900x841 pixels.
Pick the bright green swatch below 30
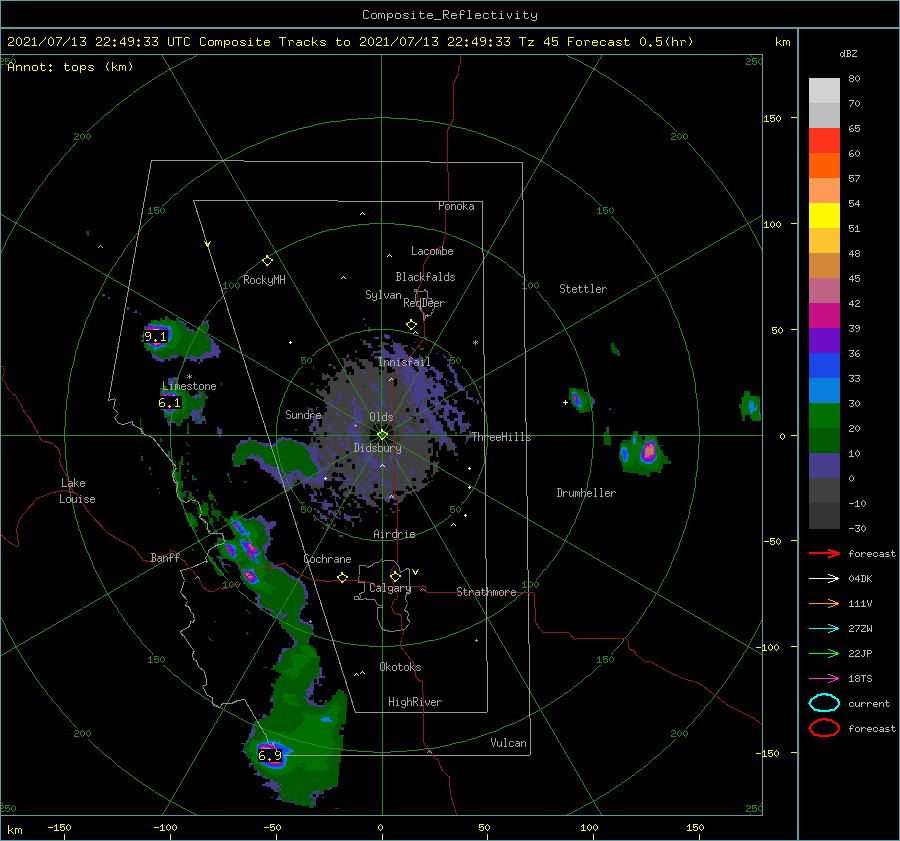tap(824, 415)
